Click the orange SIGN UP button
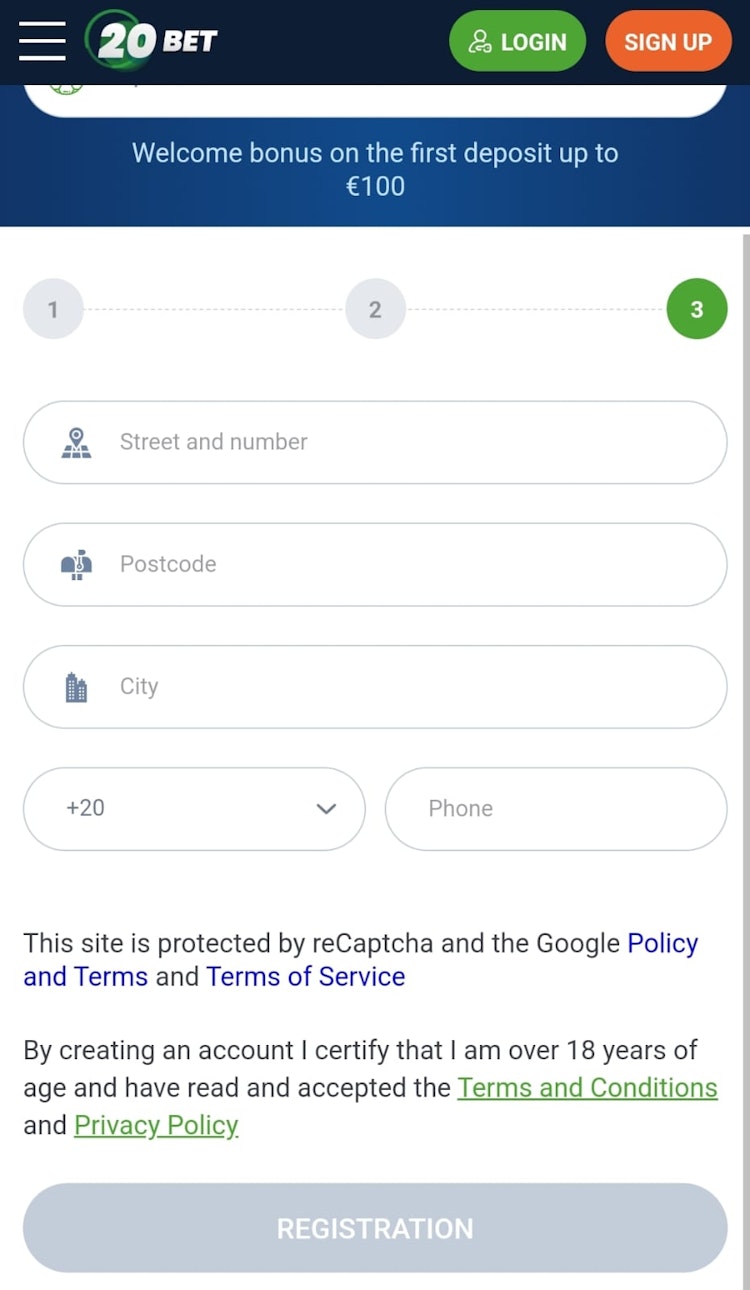750x1290 pixels. 668,41
